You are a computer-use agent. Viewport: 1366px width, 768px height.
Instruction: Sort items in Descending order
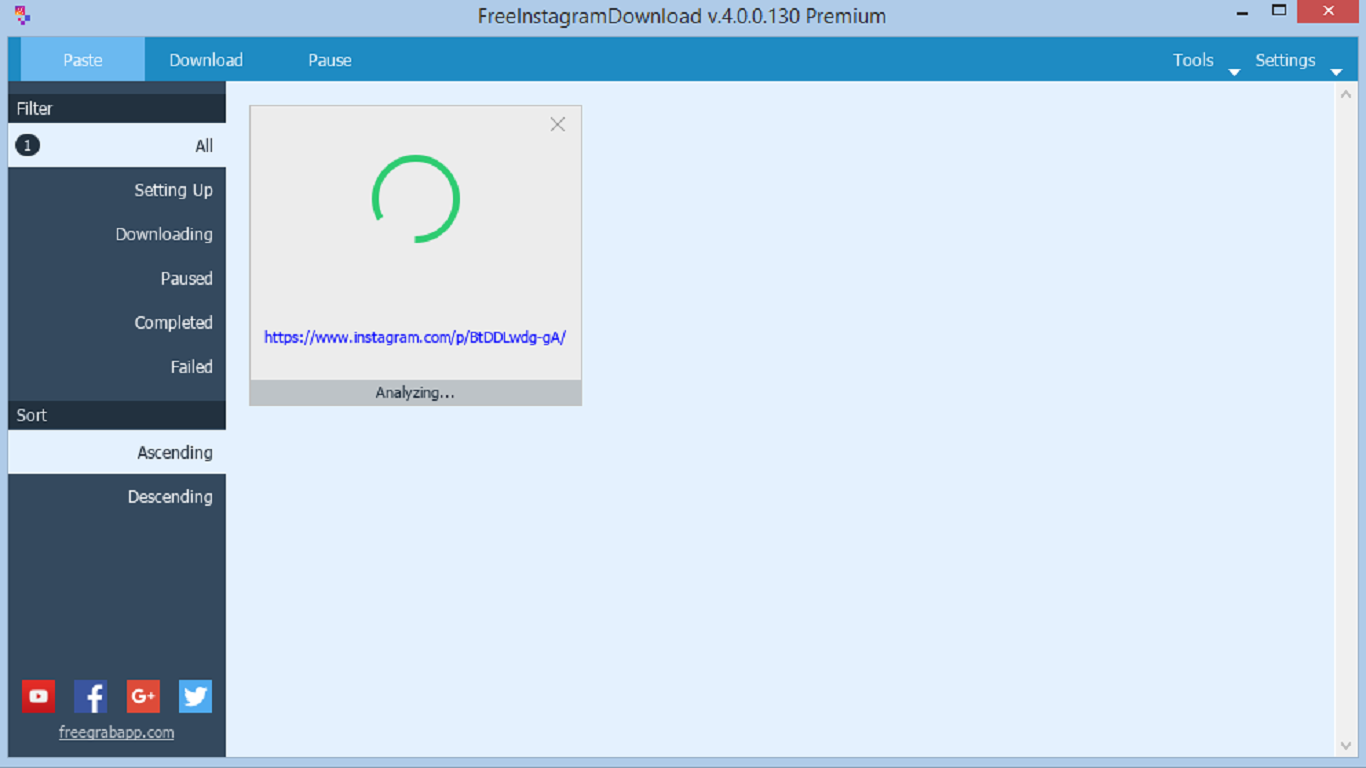tap(117, 496)
